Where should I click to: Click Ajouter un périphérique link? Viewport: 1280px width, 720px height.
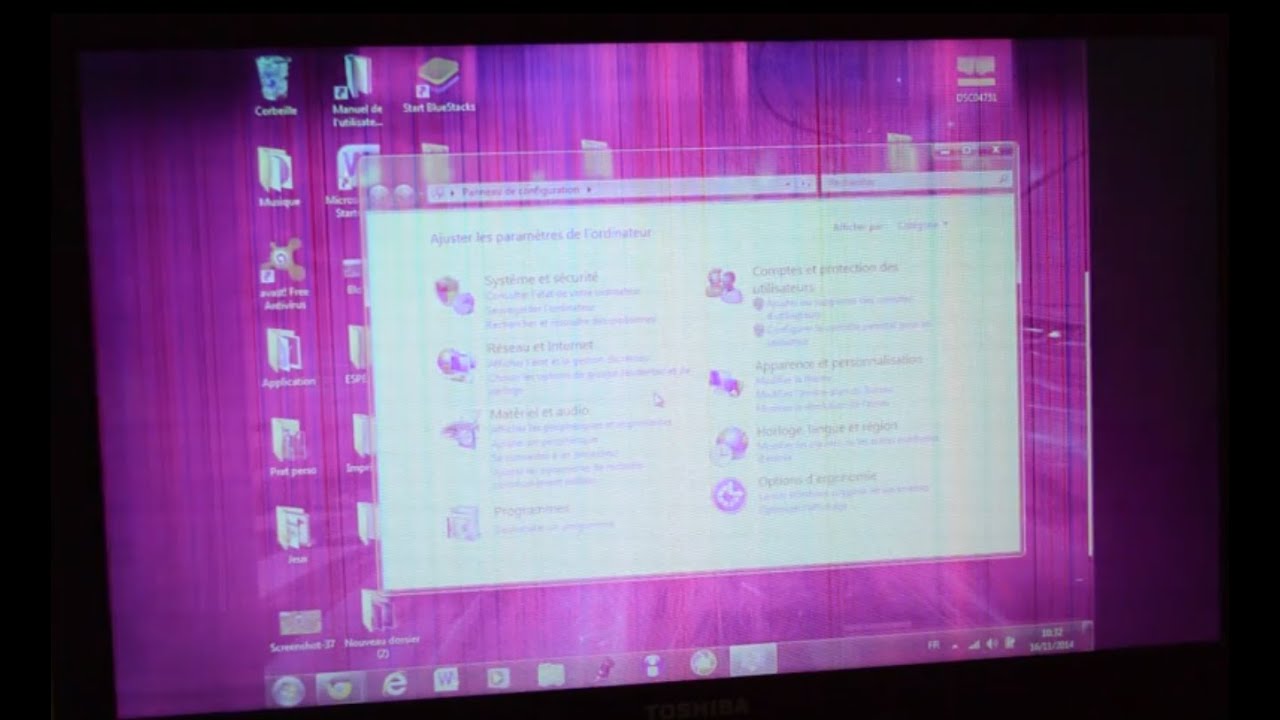pos(544,441)
